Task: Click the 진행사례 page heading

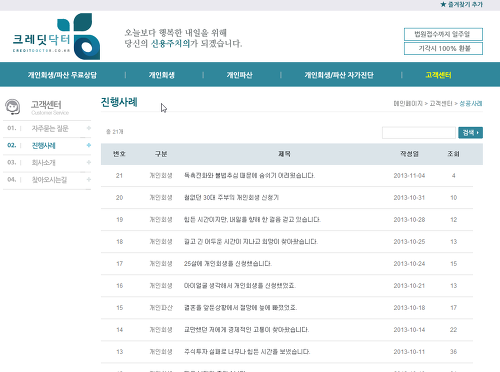Action: click(119, 102)
